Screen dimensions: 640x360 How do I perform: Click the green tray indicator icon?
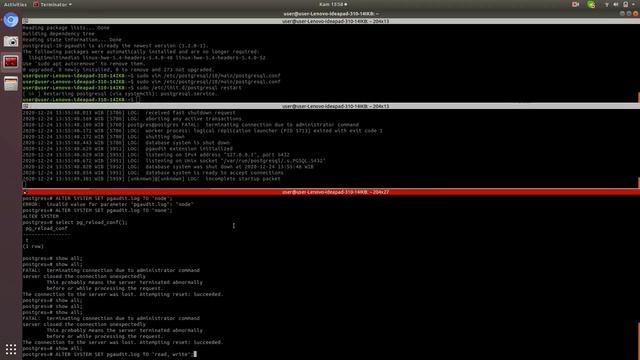[x=591, y=4]
